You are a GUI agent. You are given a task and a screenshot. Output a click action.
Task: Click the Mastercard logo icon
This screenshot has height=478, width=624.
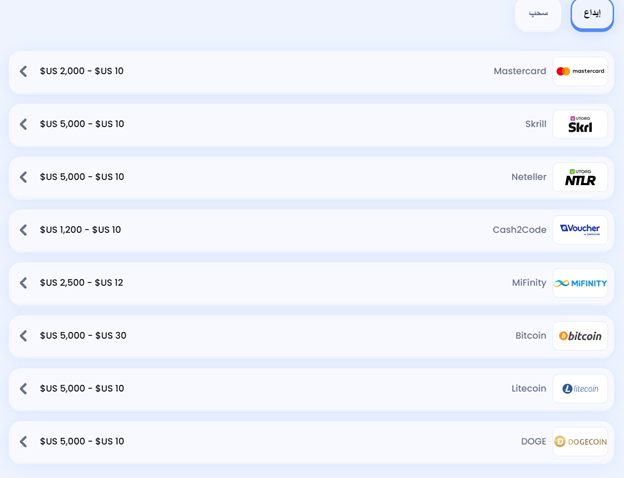(x=580, y=72)
